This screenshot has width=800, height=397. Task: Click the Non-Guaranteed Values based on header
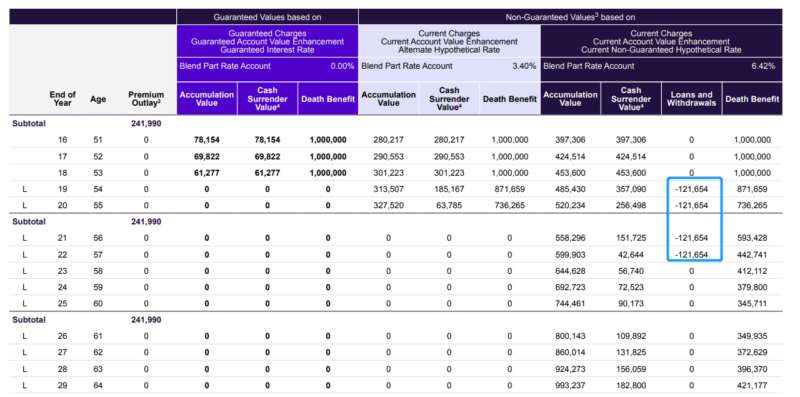point(570,17)
